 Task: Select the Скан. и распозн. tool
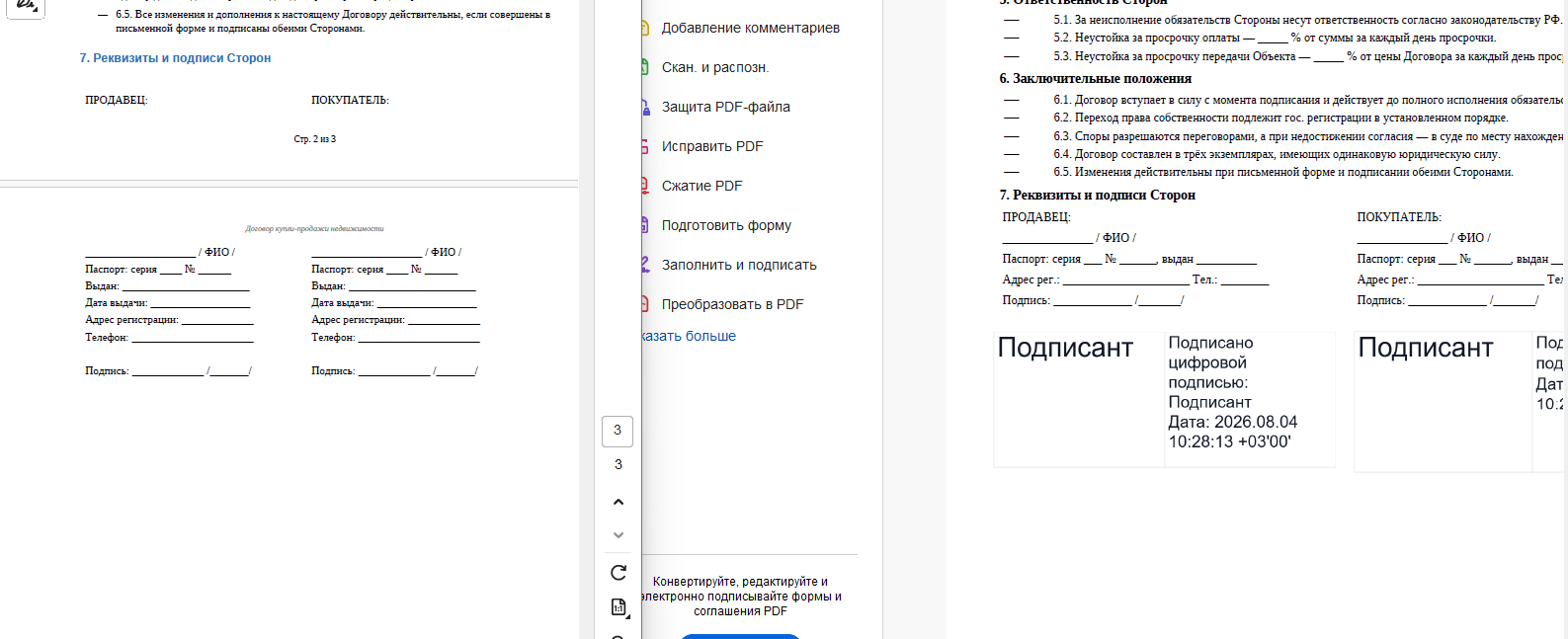[x=714, y=67]
